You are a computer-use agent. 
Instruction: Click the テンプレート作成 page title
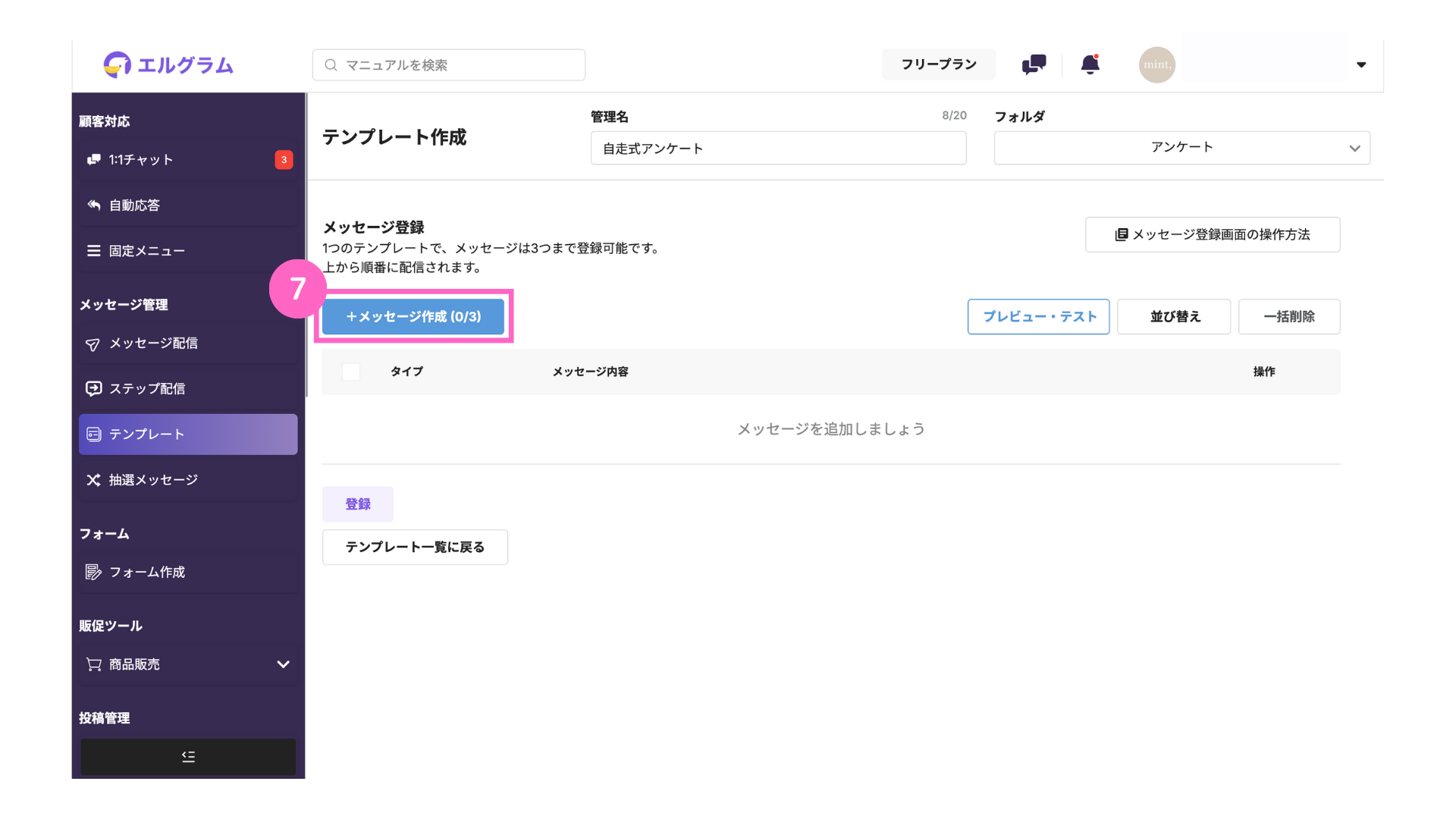(x=394, y=137)
